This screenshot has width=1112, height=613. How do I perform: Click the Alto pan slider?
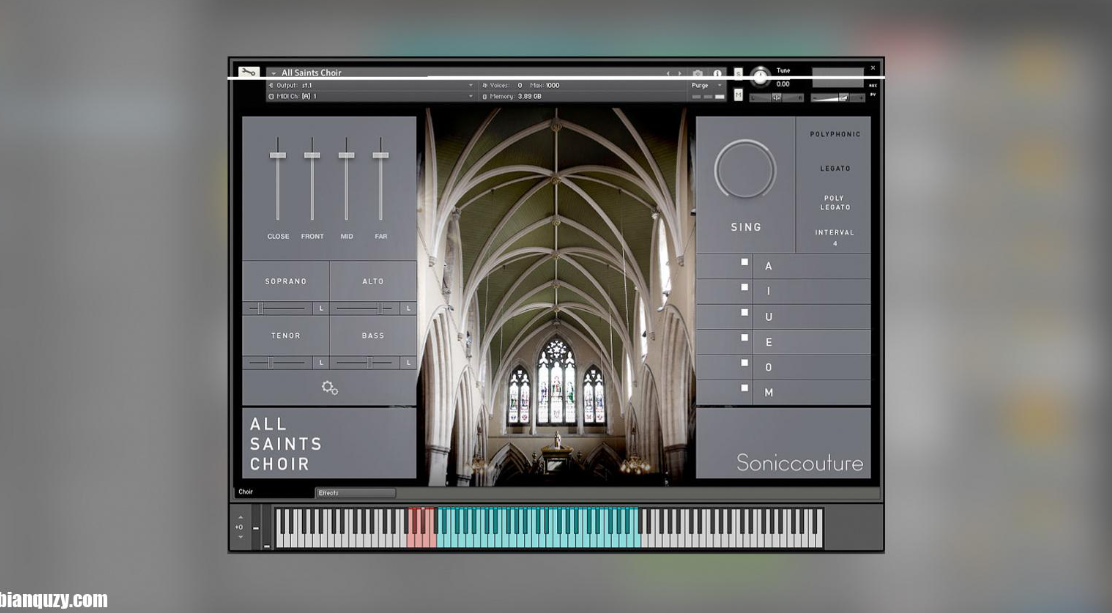365,308
